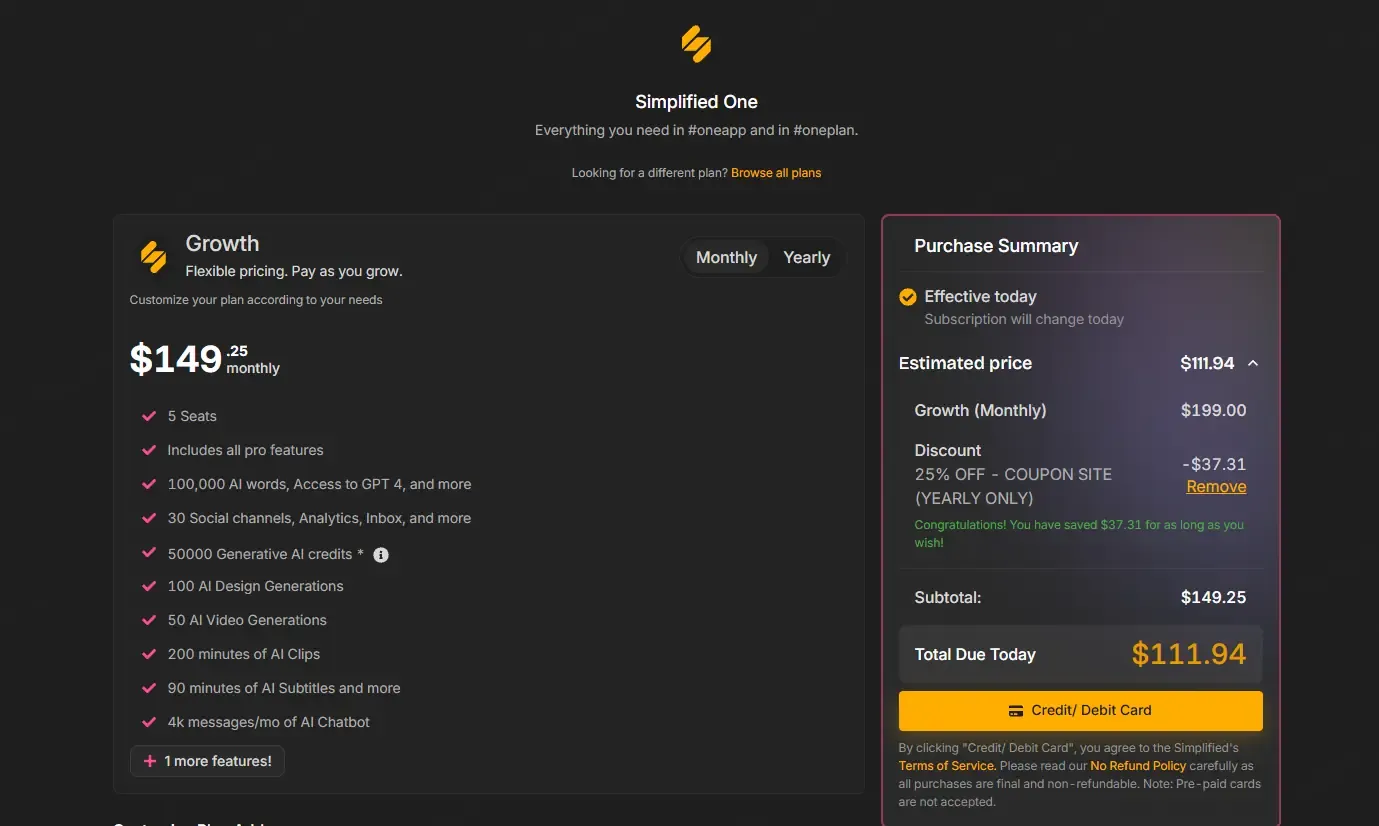Click the Simplified logo at page top

[696, 44]
